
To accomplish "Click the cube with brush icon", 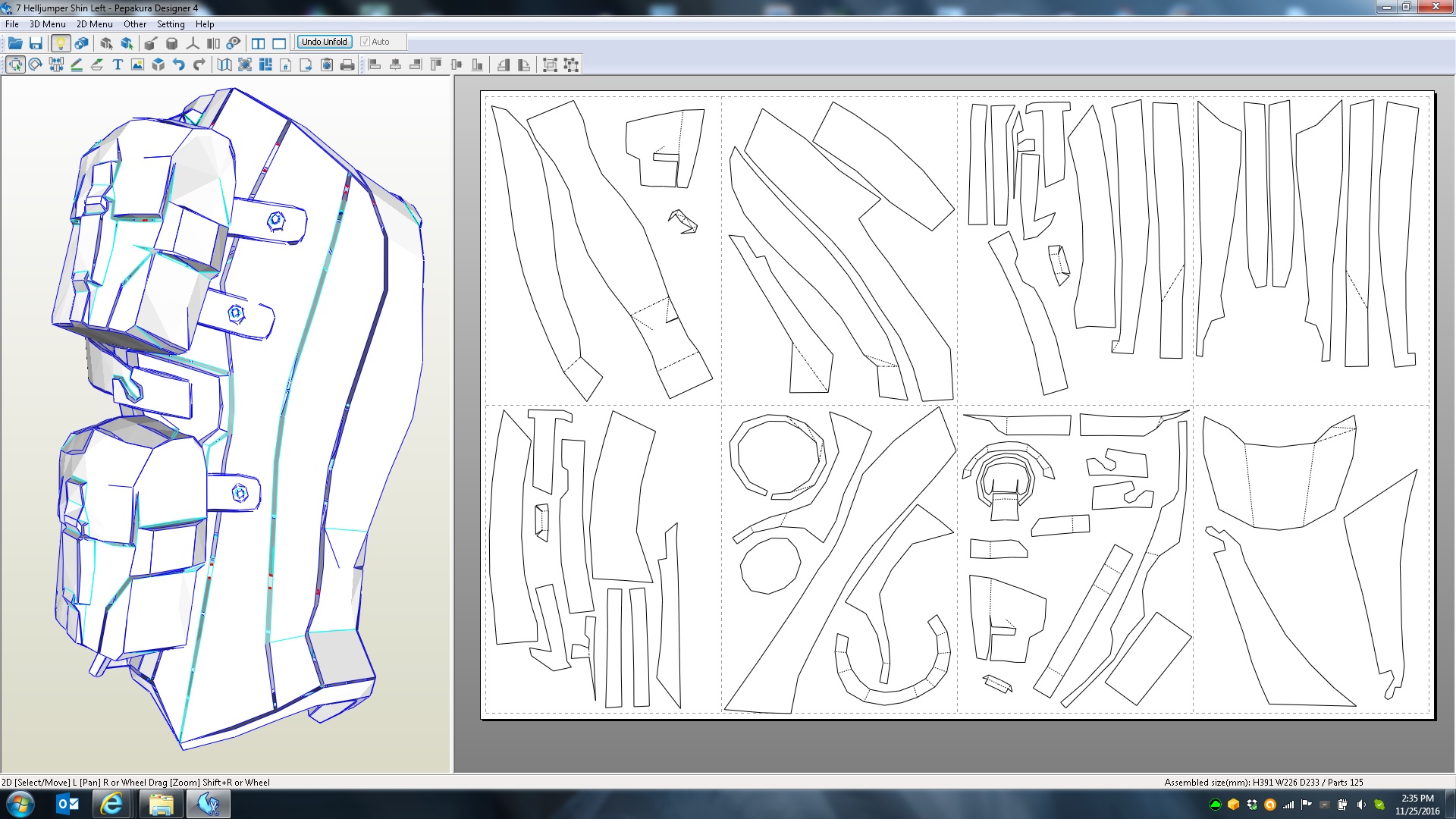I will pyautogui.click(x=151, y=43).
